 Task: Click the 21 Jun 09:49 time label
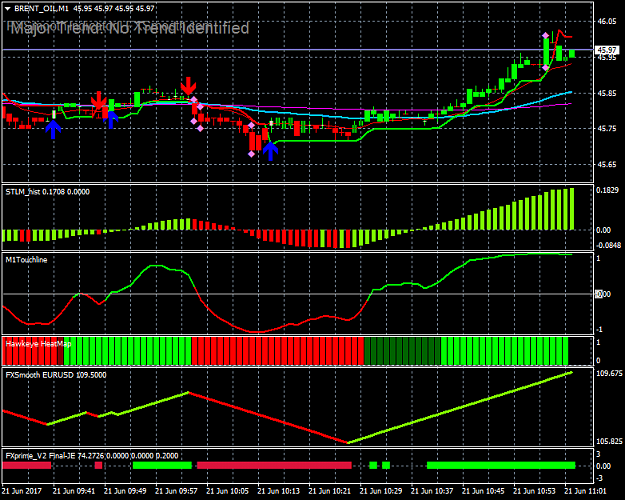125,491
